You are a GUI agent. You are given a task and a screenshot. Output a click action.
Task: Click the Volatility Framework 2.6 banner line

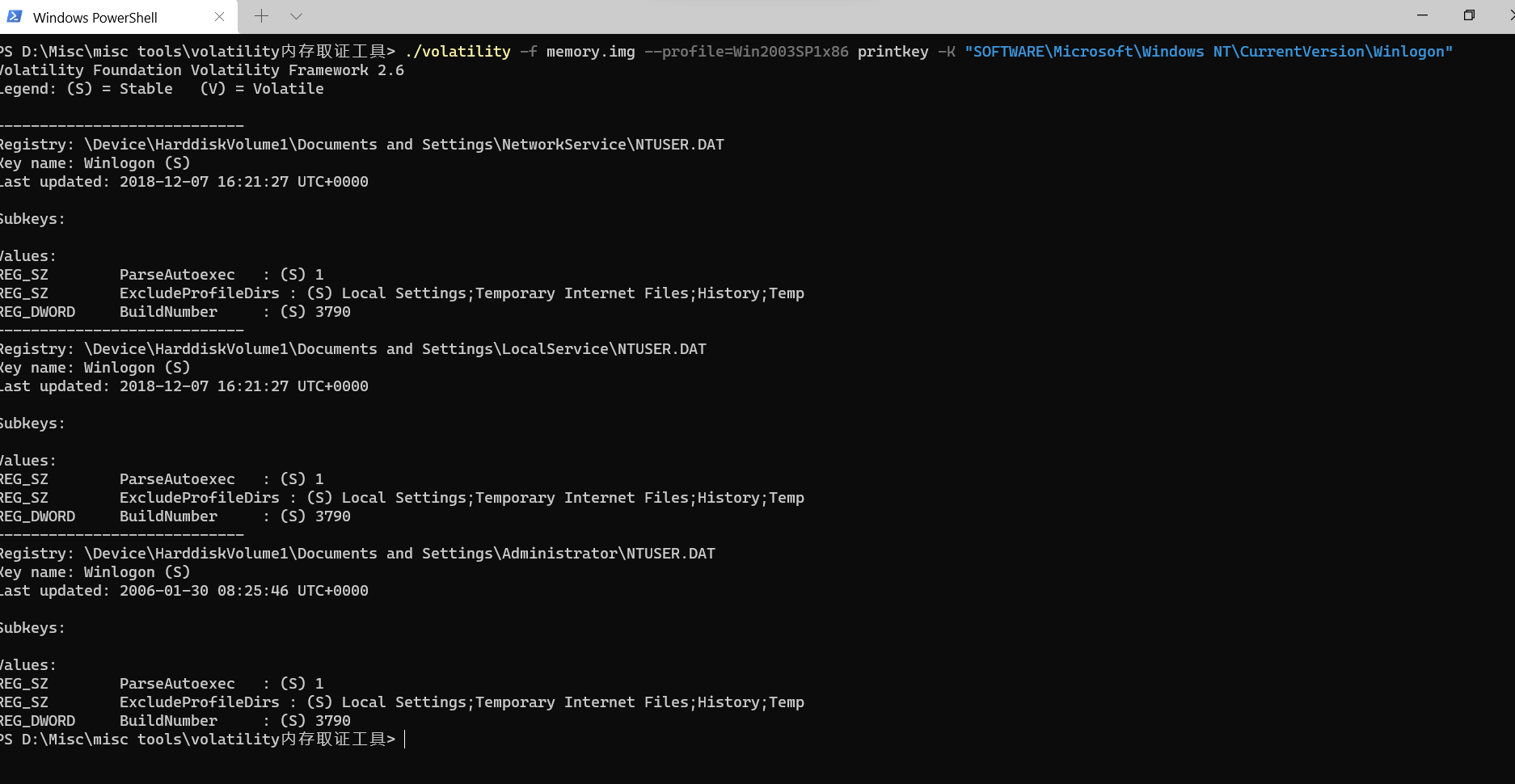(202, 70)
